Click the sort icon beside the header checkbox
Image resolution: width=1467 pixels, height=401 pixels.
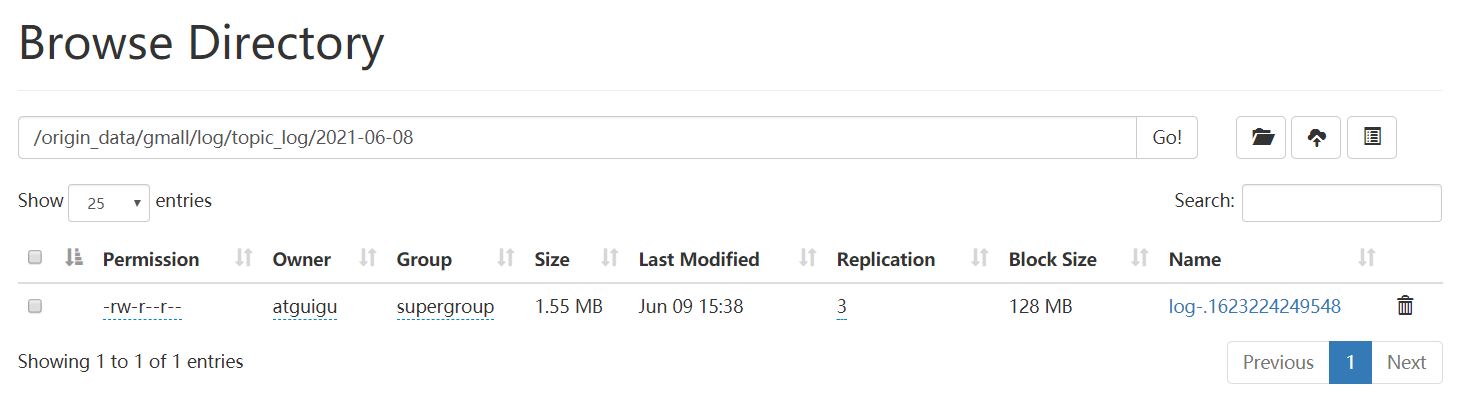pos(73,258)
